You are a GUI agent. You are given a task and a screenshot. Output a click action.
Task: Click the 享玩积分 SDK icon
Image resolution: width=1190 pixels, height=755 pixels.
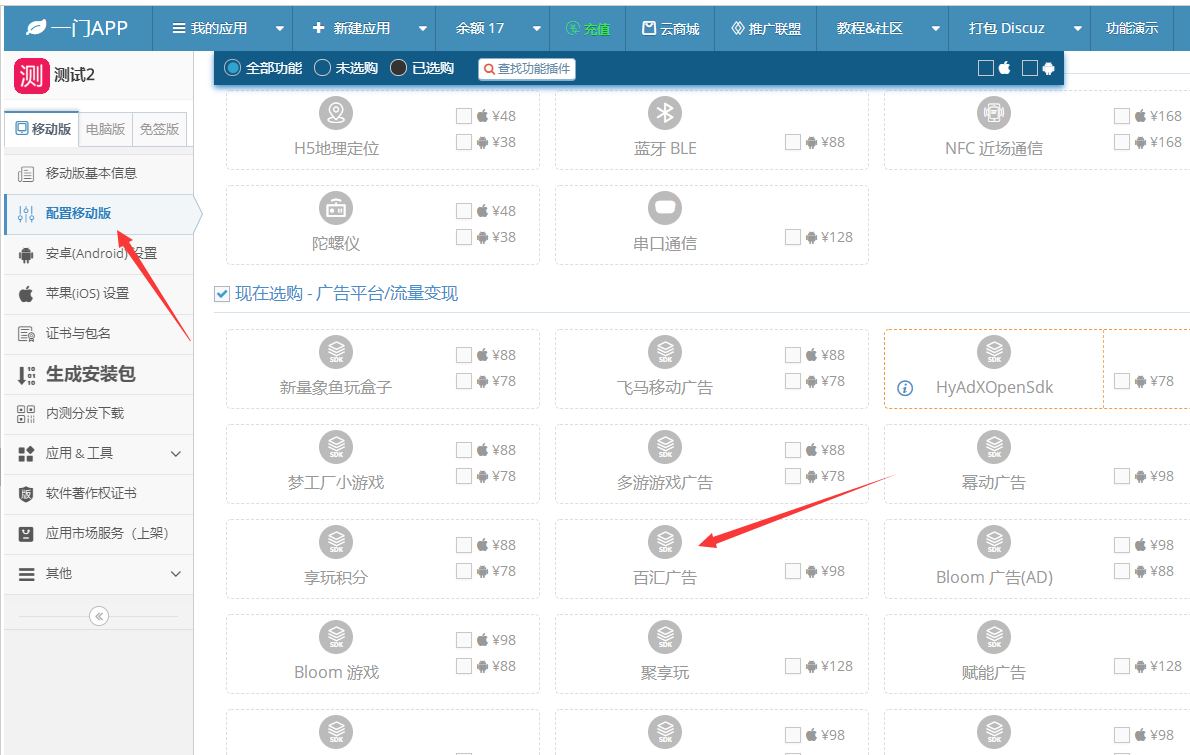point(335,542)
